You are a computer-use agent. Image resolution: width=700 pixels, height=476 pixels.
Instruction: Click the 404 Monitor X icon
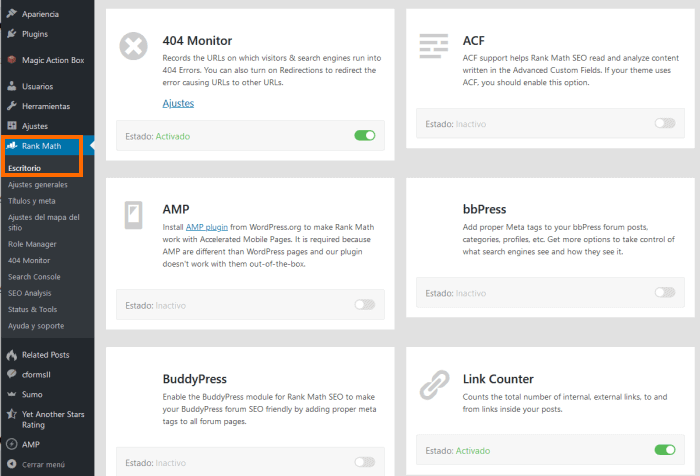(133, 46)
